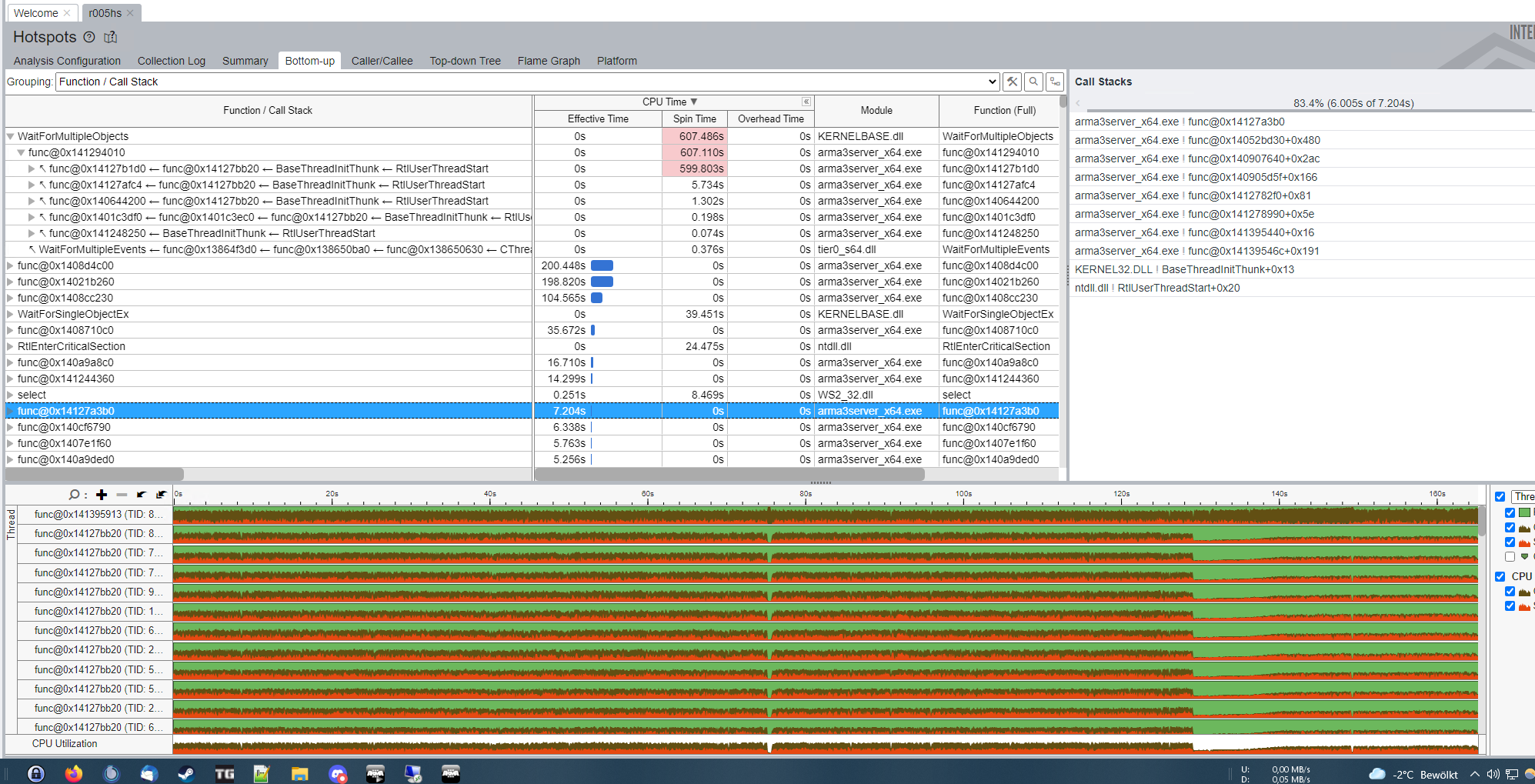The image size is (1535, 784).
Task: Open the Top-down Tree tab
Action: coord(465,61)
